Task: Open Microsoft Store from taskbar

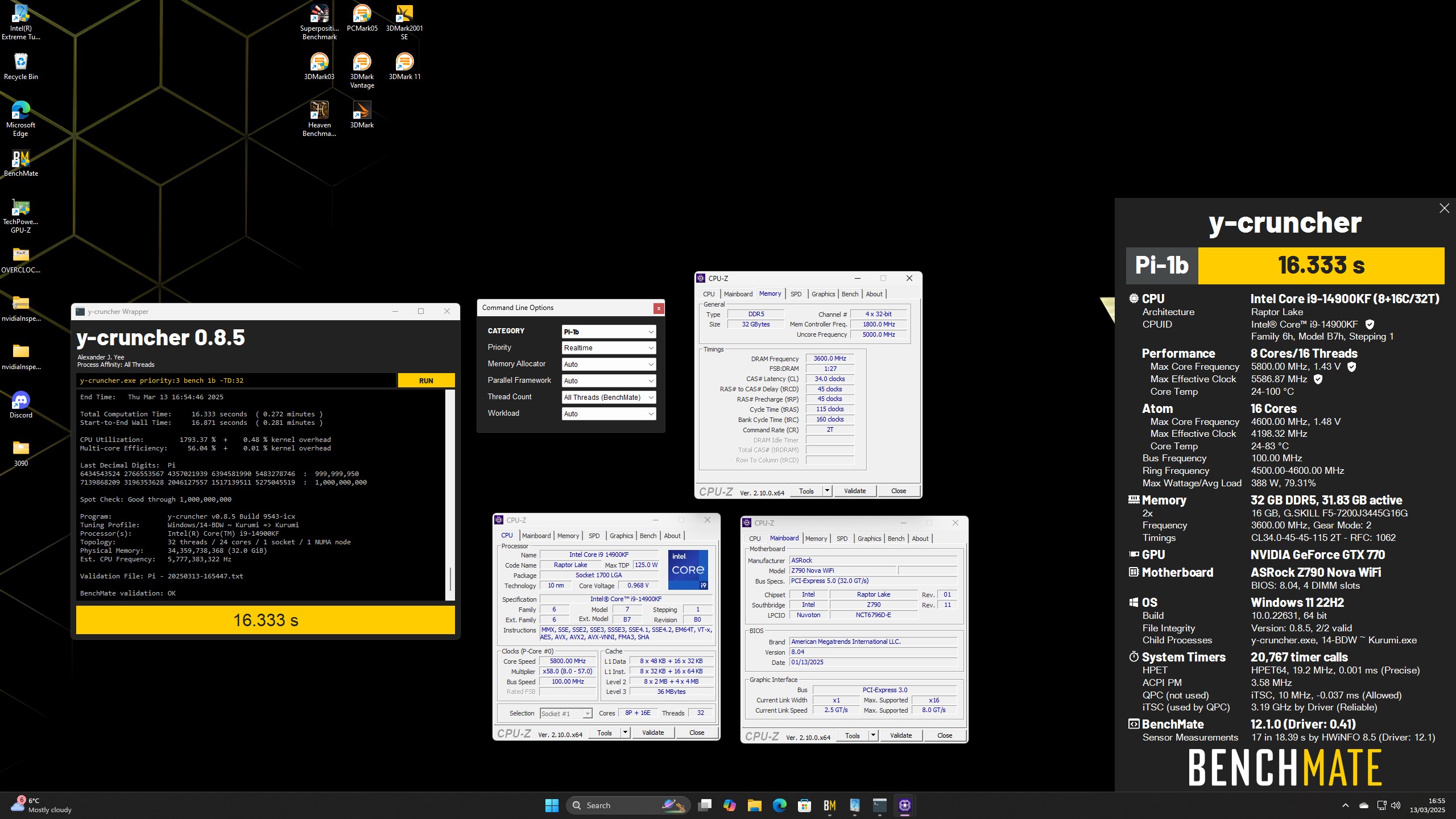Action: pyautogui.click(x=804, y=805)
